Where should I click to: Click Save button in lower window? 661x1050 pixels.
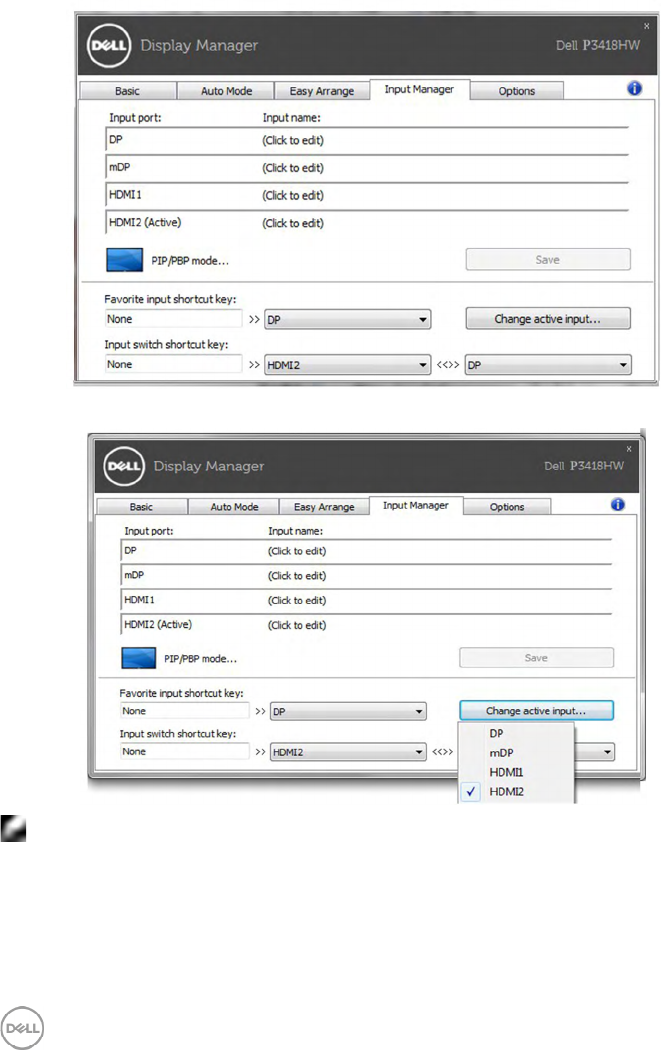click(x=536, y=658)
